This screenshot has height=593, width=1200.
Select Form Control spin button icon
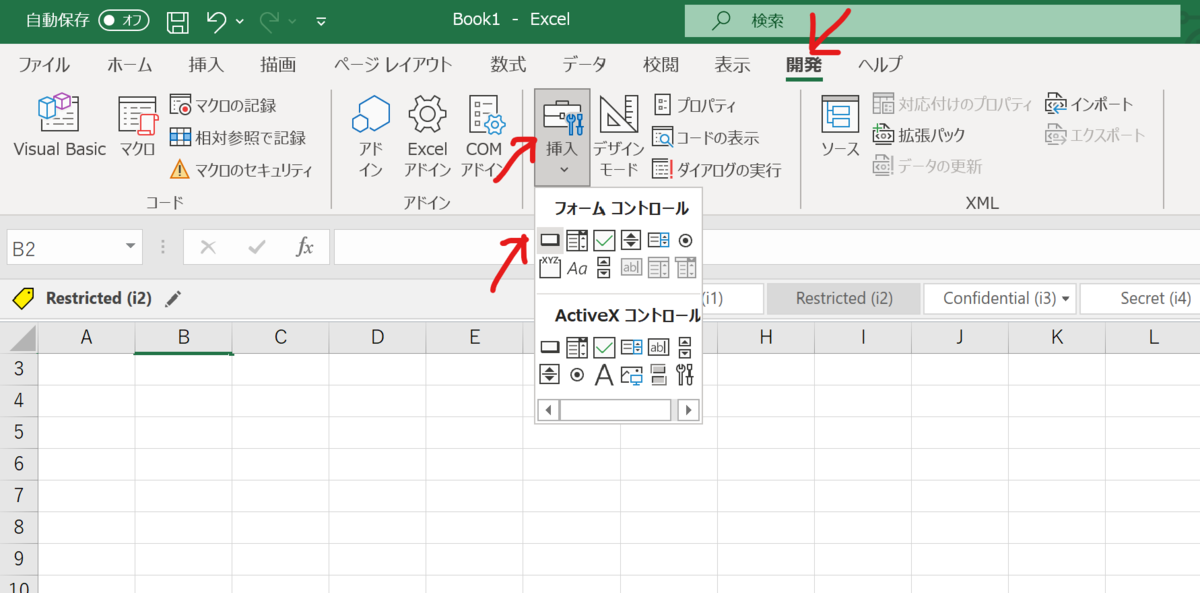click(630, 240)
